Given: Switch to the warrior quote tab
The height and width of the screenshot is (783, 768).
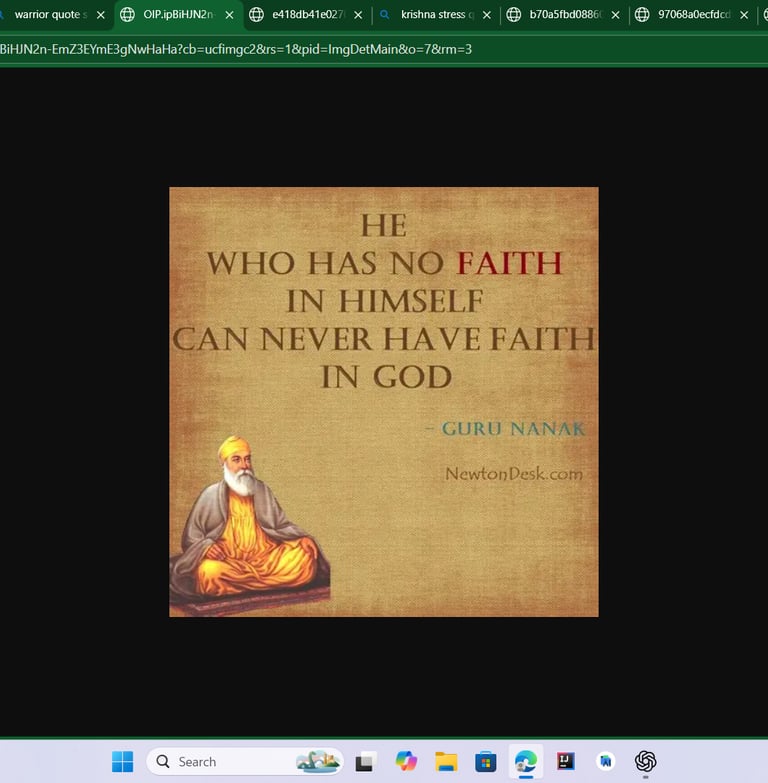Looking at the screenshot, I should coord(50,14).
